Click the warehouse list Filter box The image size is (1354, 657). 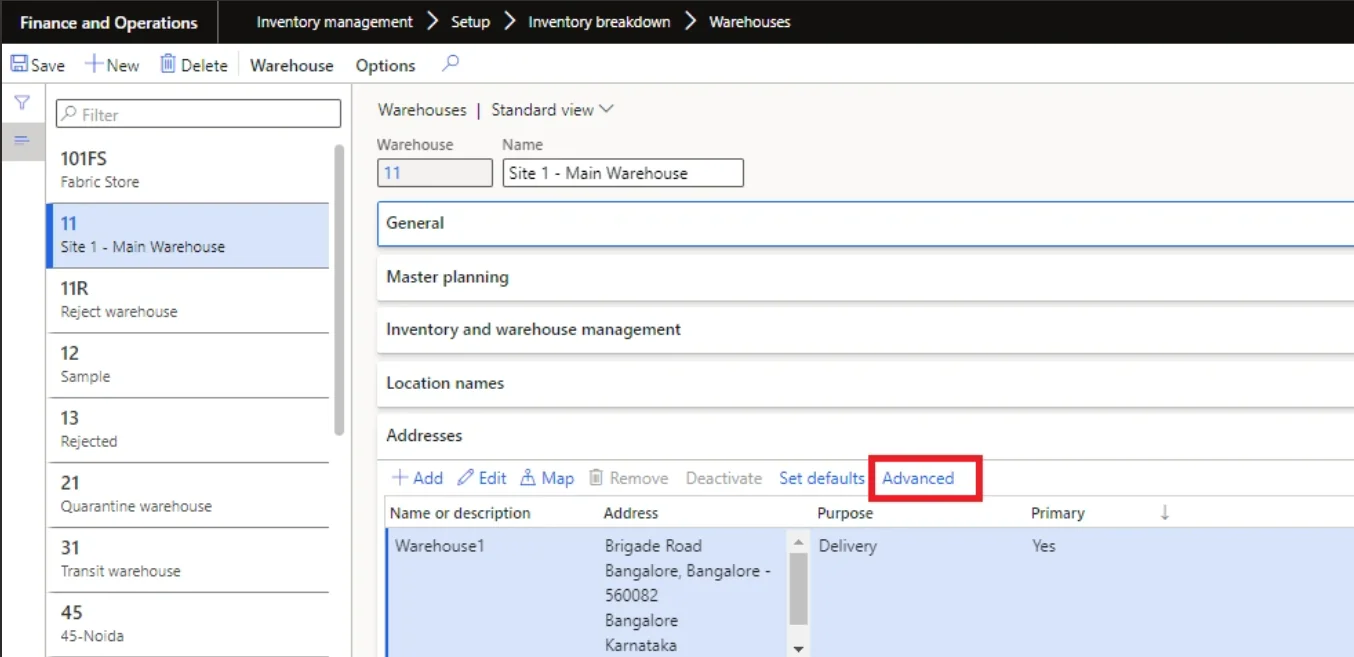tap(198, 114)
